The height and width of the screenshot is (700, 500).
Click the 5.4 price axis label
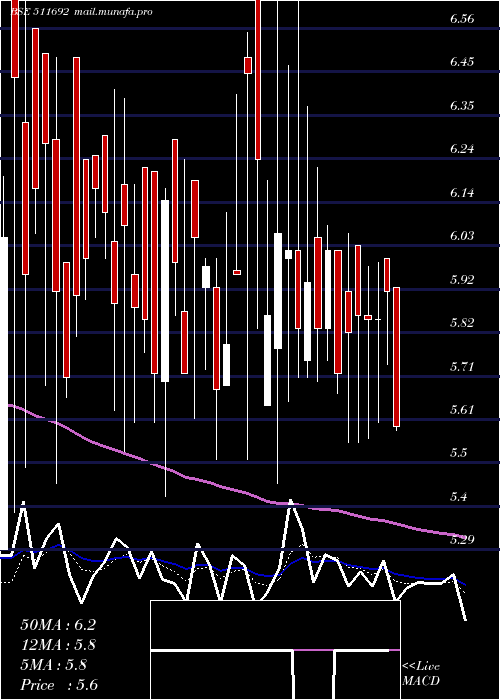pos(458,496)
